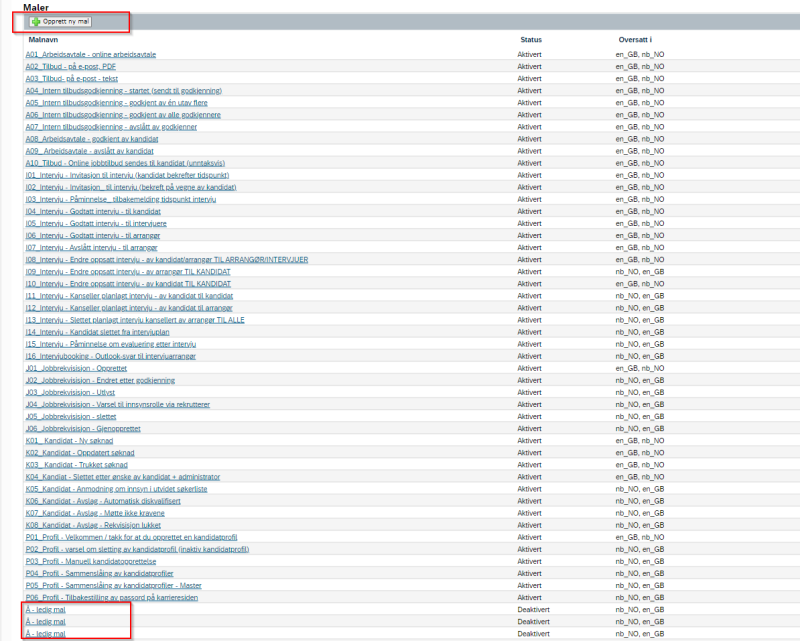Open I13 Slettet planlagt intervju TIL ALLE
Viewport: 800px width, 641px height.
135,320
